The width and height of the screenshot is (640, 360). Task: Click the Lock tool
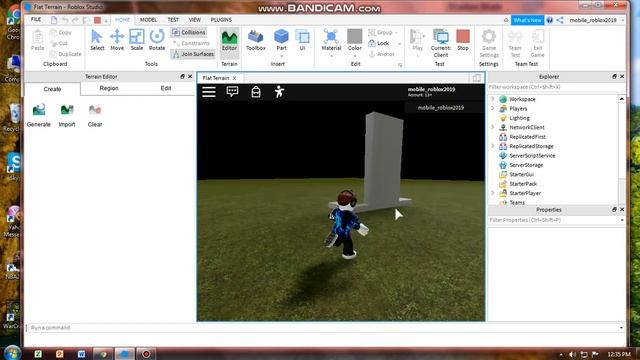tap(378, 43)
